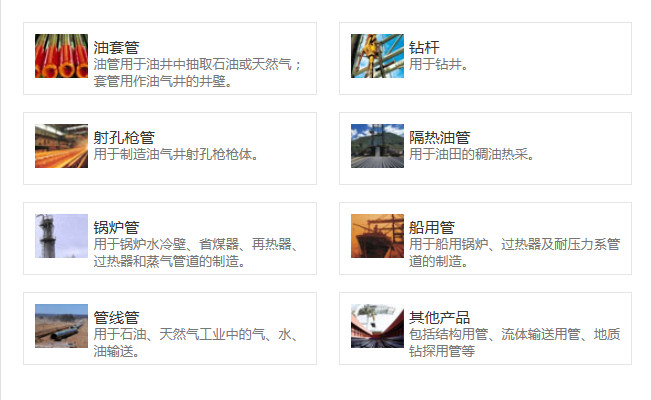Image resolution: width=651 pixels, height=400 pixels.
Task: Click the 油套管 product thumbnail image
Action: click(x=61, y=56)
